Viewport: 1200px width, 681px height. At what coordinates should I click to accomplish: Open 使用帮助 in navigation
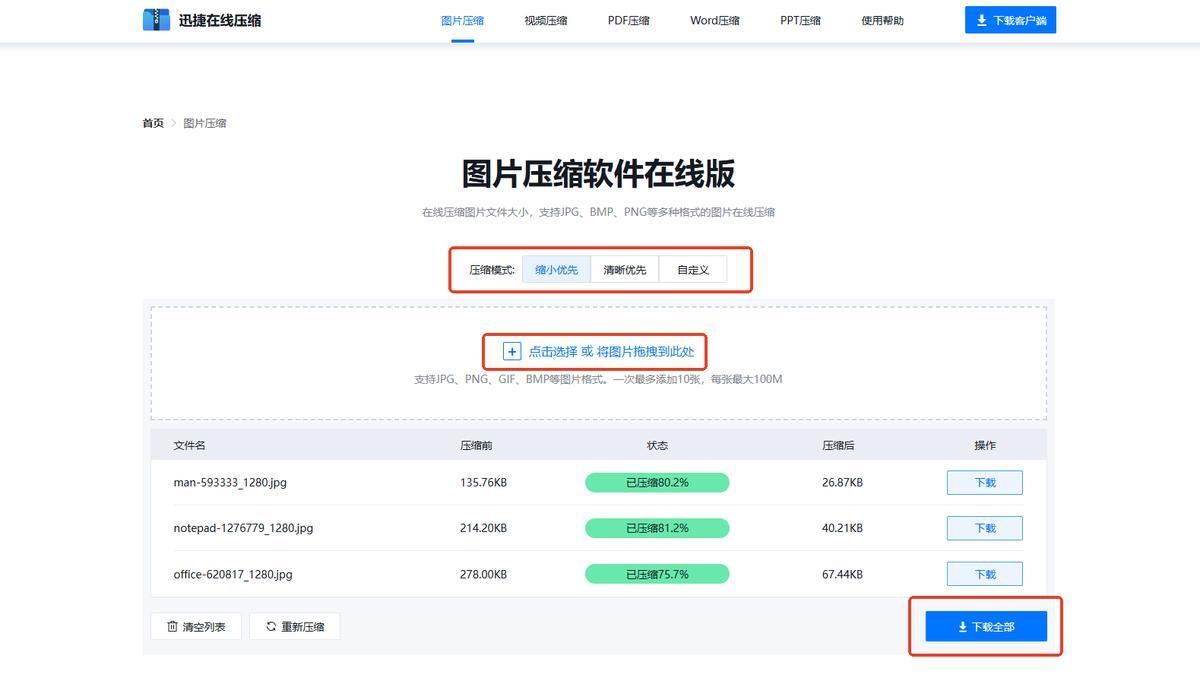tap(882, 20)
